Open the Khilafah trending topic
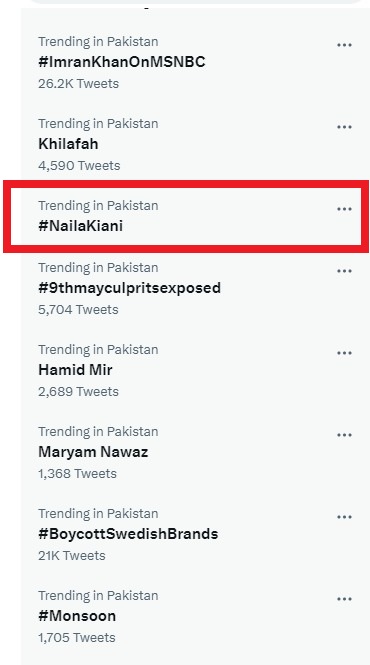 [x=68, y=144]
